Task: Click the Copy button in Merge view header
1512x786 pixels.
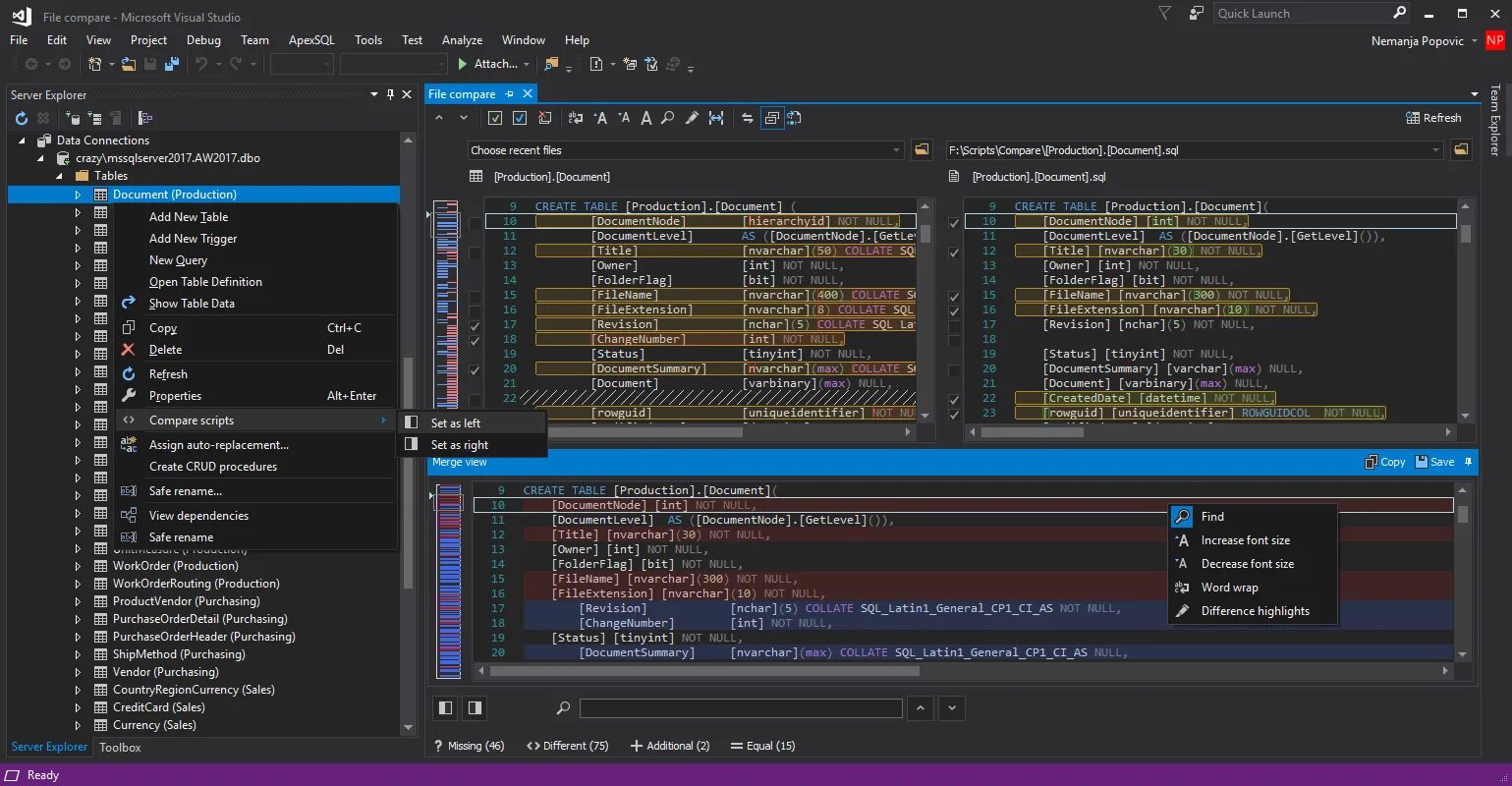Action: [x=1384, y=462]
